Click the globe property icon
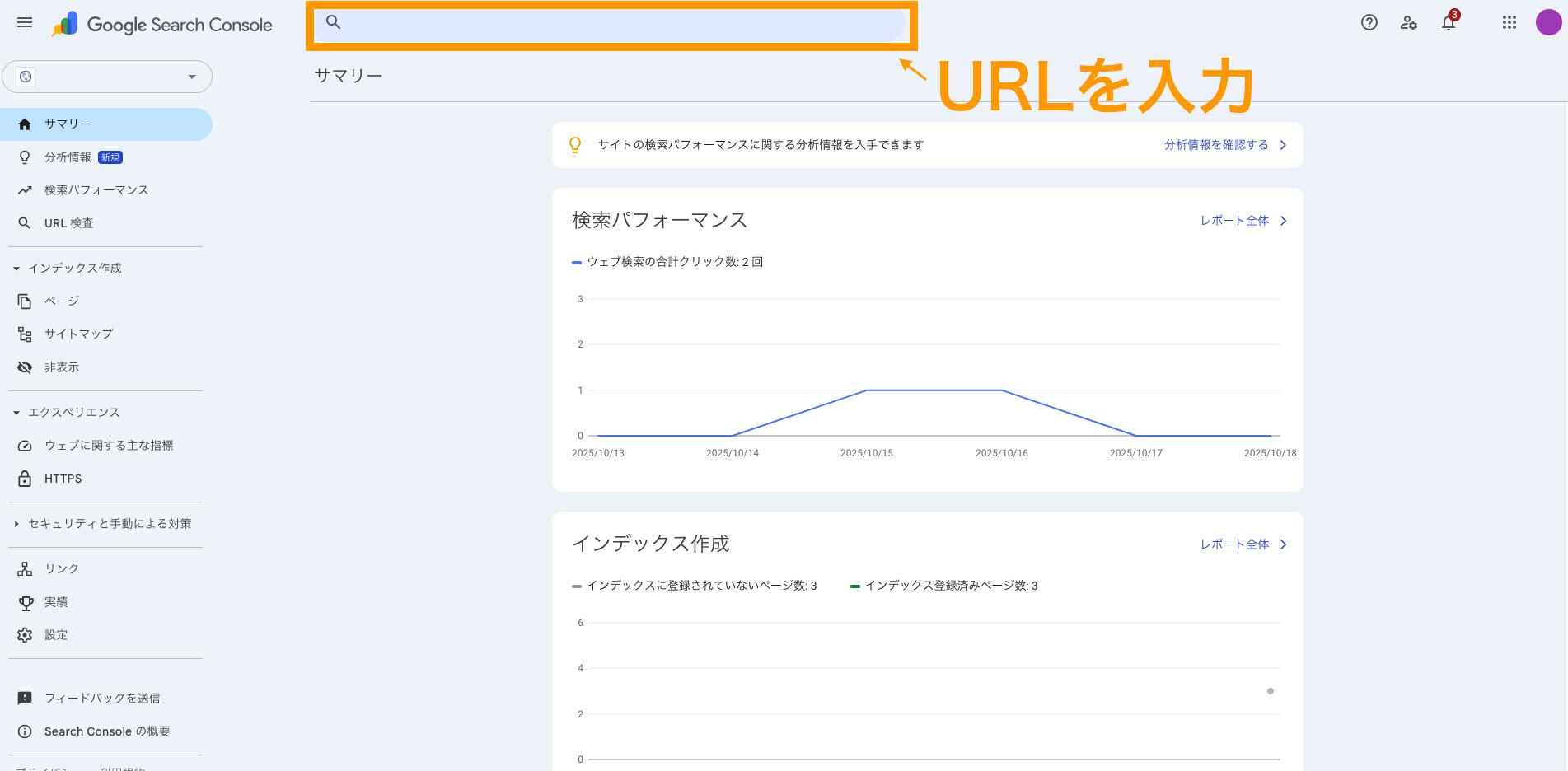 (x=26, y=77)
